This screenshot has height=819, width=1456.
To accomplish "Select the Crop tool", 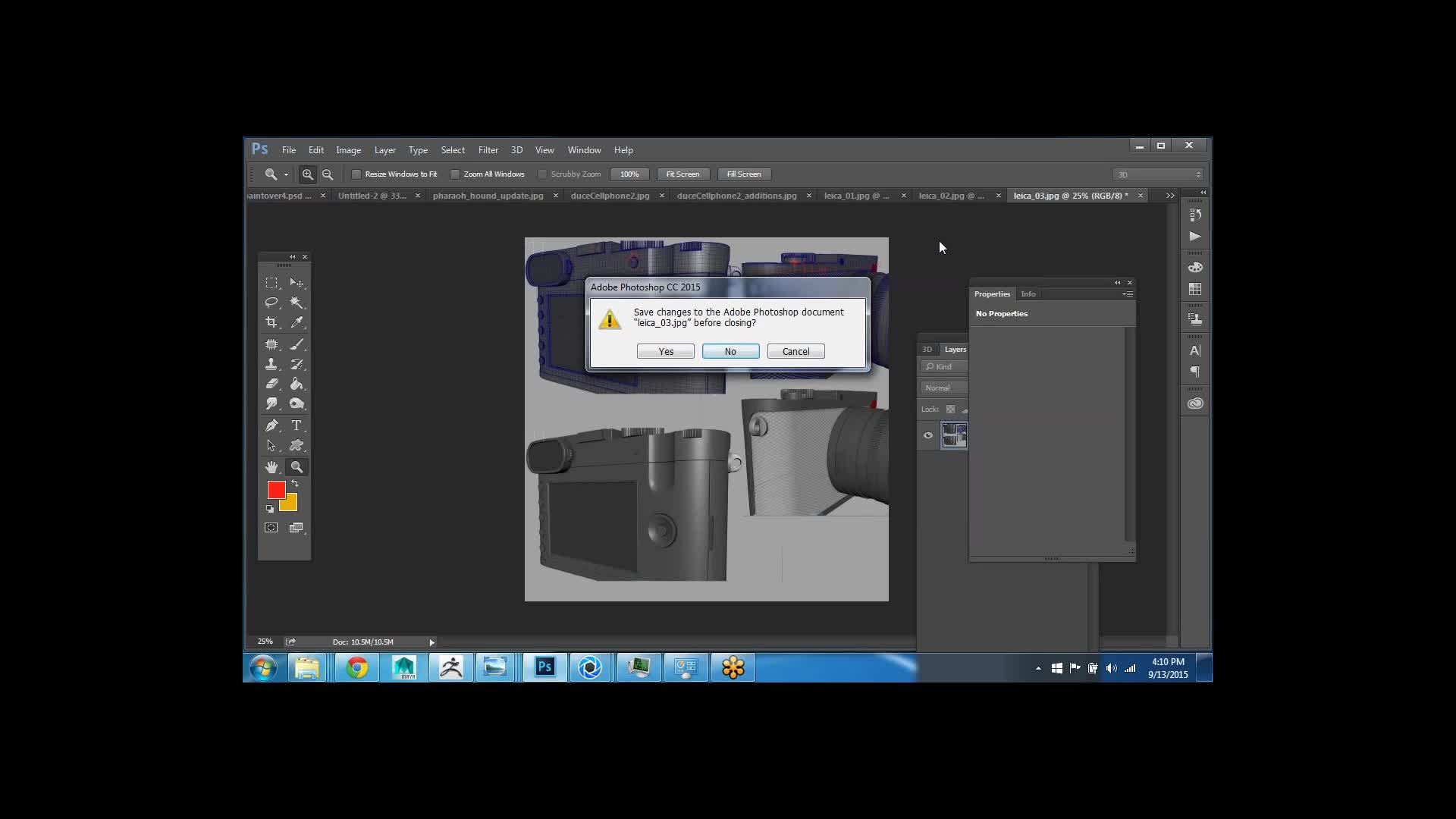I will (x=271, y=322).
